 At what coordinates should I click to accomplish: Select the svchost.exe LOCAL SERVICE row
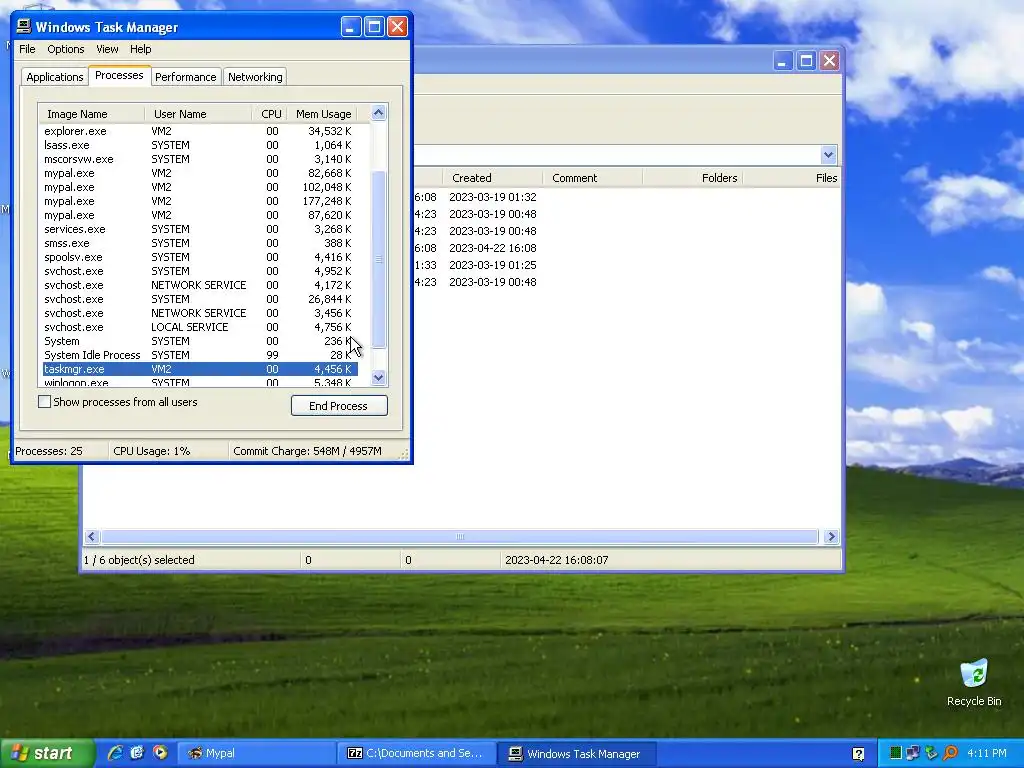199,327
